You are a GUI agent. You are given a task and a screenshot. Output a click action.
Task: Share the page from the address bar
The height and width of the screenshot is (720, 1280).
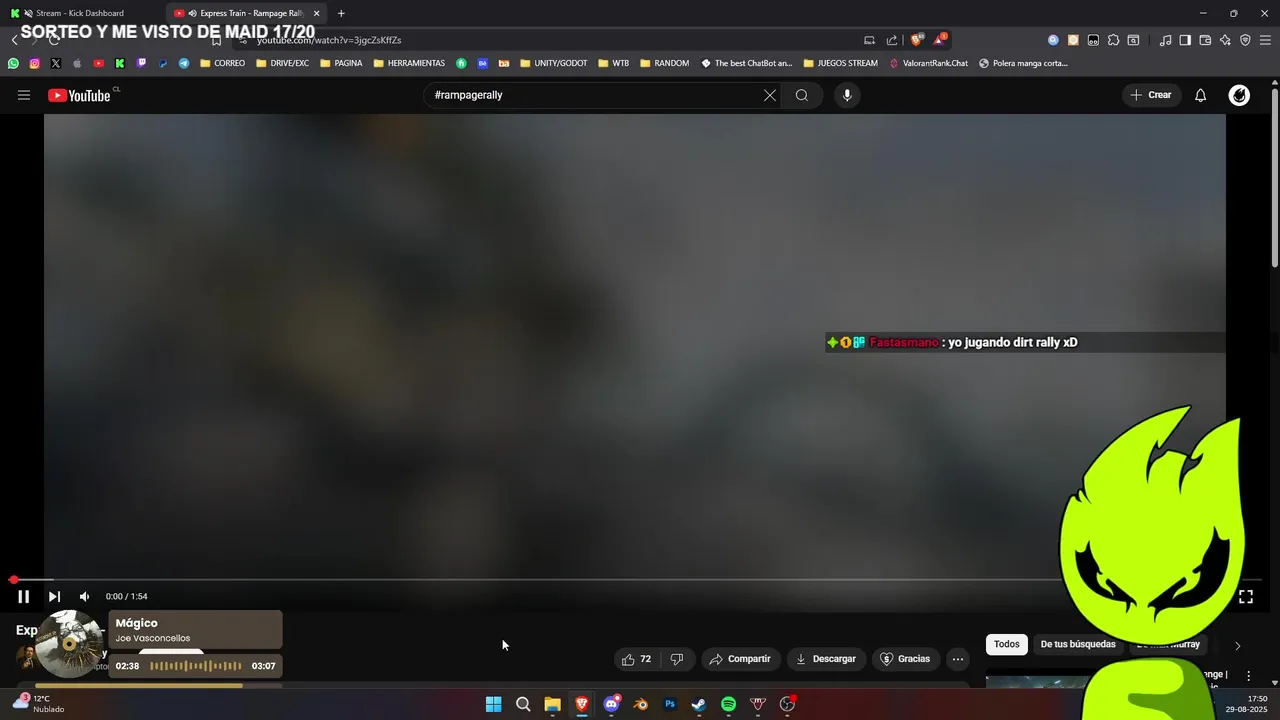892,40
